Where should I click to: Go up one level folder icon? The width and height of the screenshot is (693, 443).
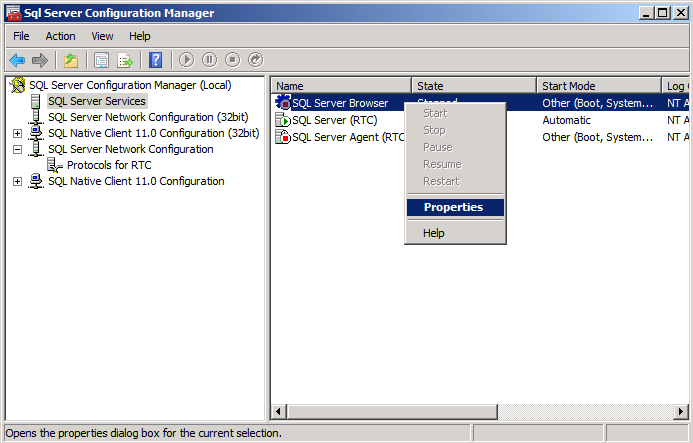[71, 60]
